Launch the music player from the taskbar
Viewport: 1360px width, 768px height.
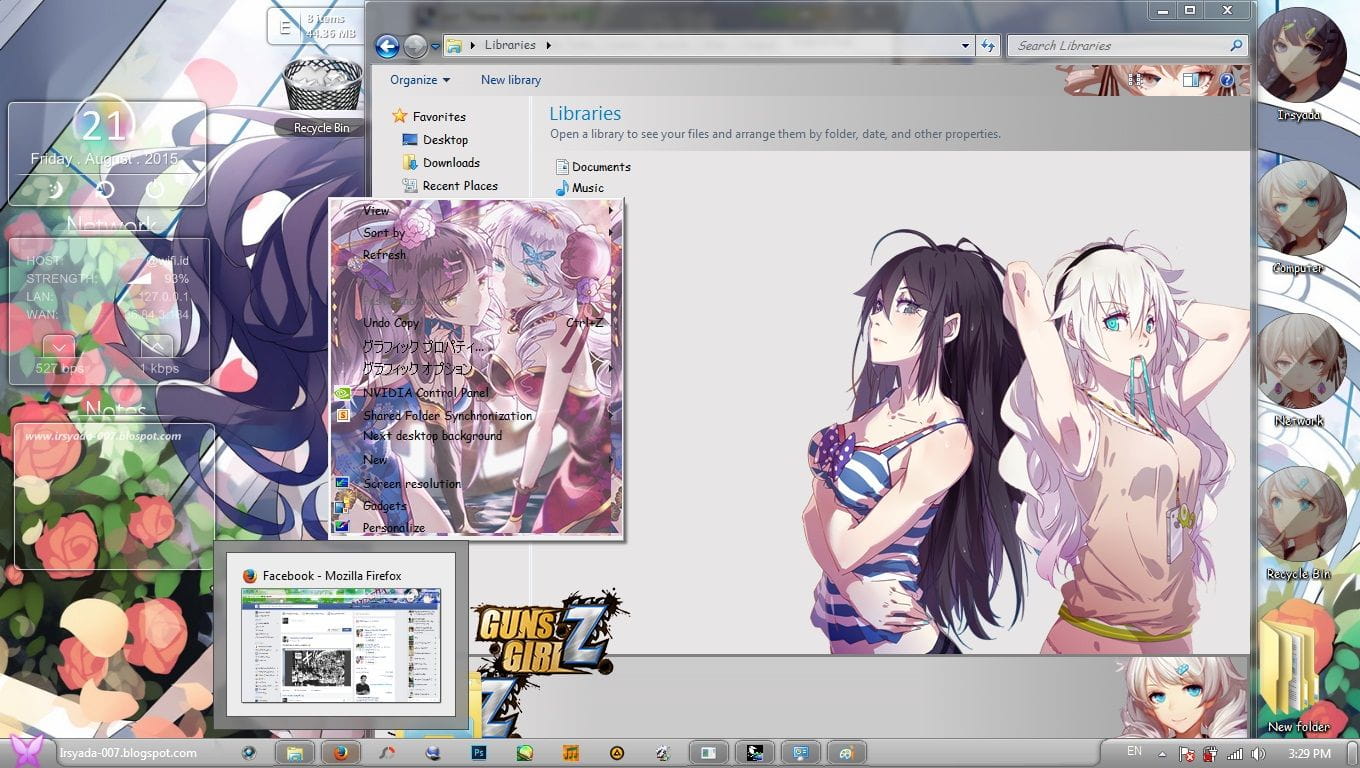(x=572, y=752)
